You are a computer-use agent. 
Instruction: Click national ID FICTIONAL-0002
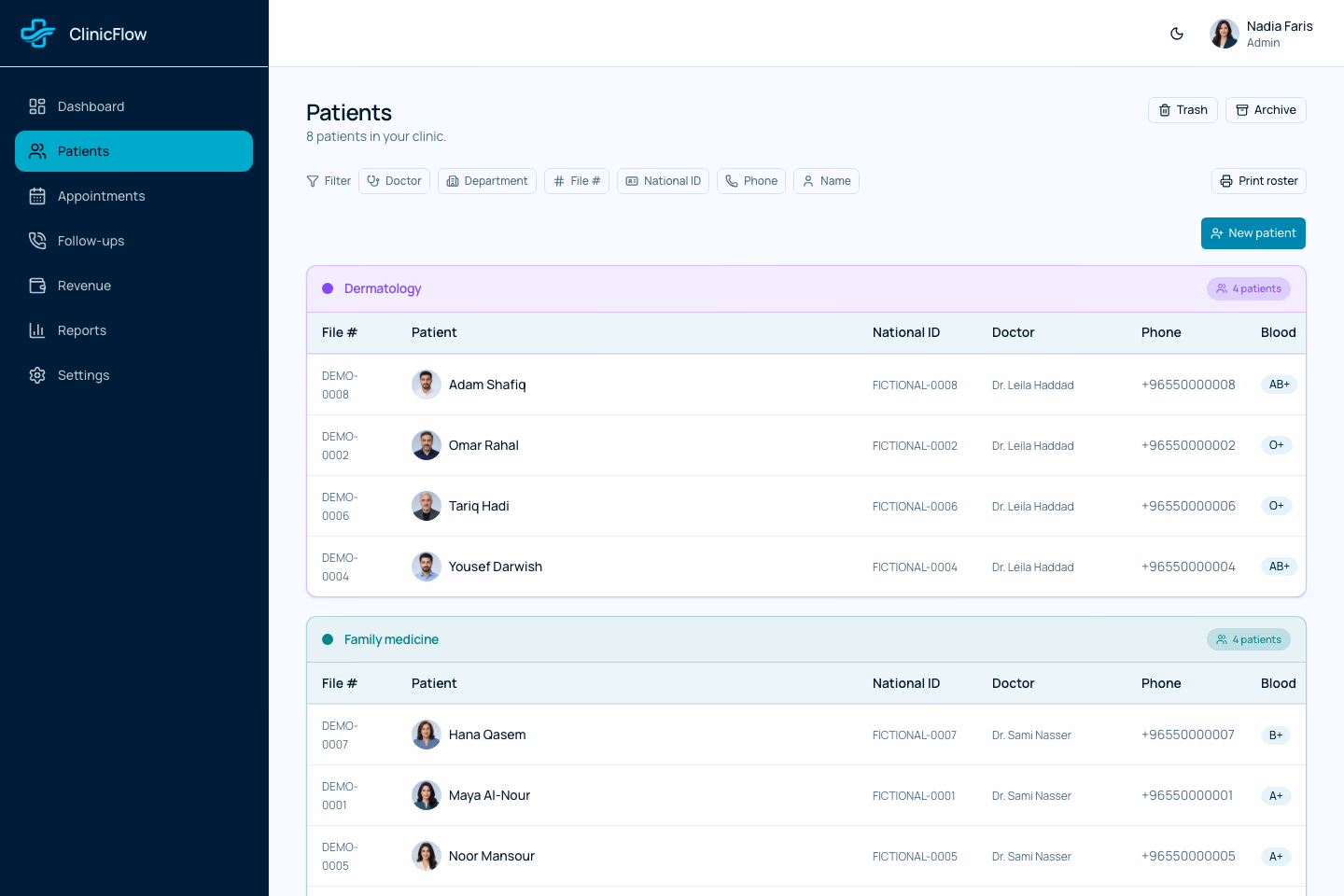point(915,446)
